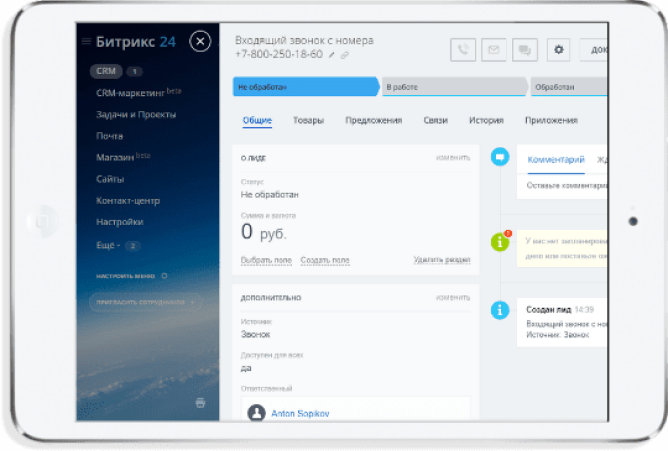The image size is (668, 451).
Task: Click изменить in О лиде section
Action: point(453,158)
